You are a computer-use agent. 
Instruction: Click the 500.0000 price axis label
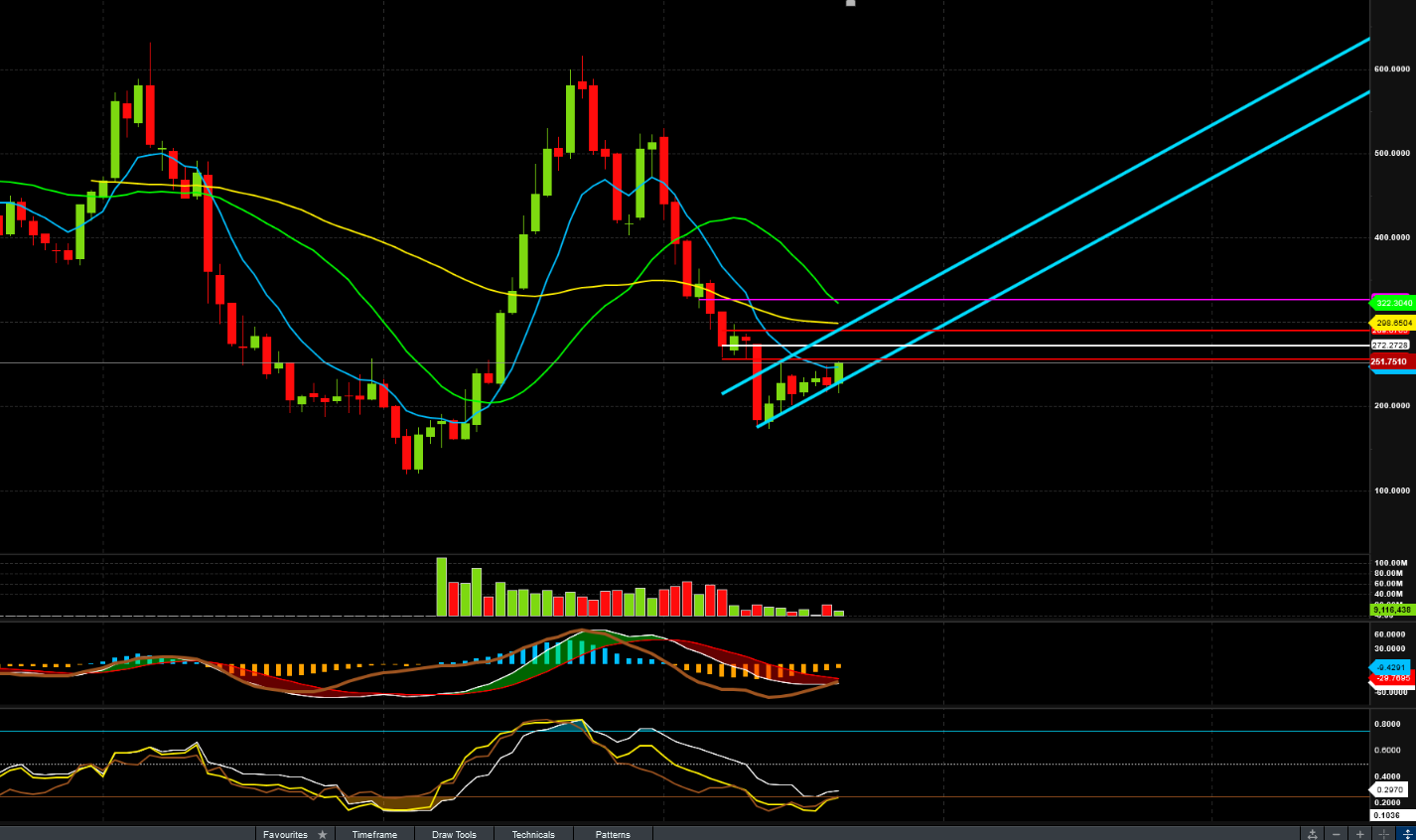[x=1392, y=153]
